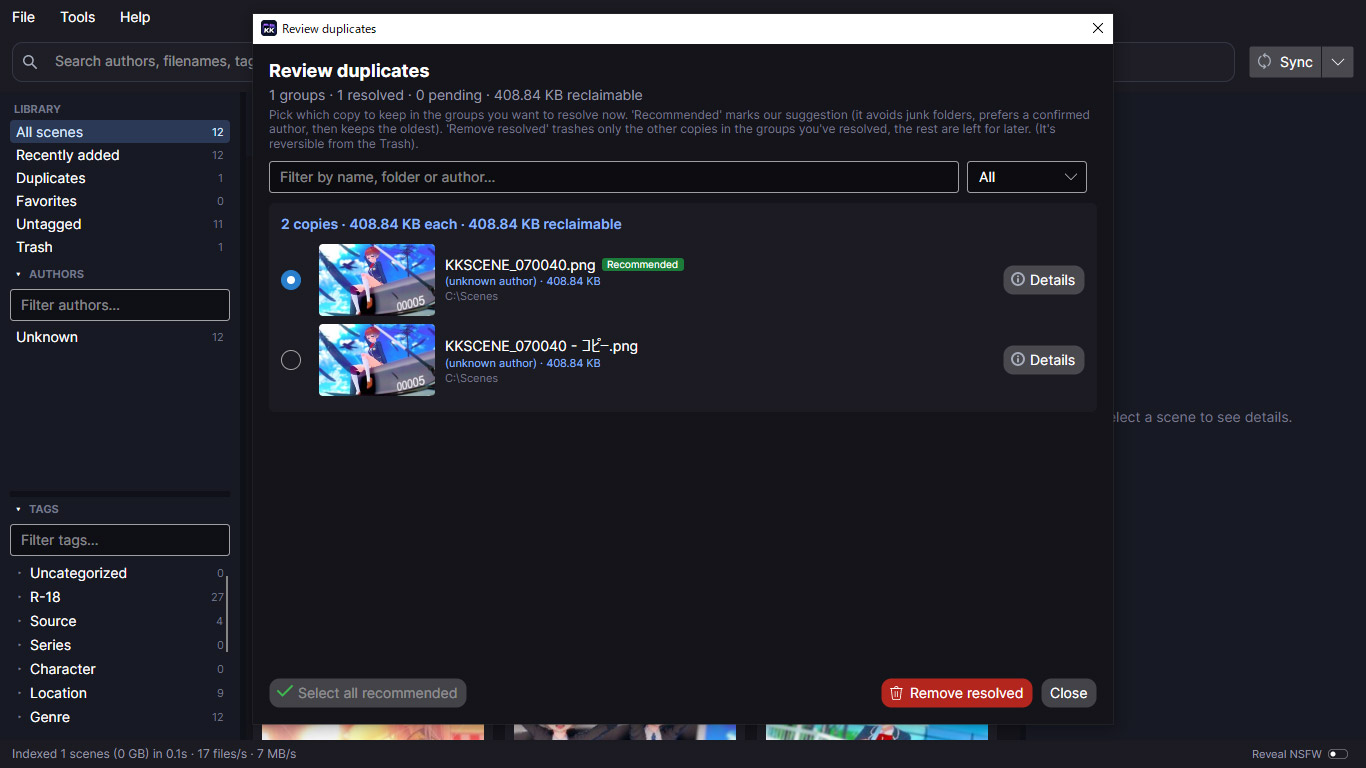Select radio for the コピー copy file
This screenshot has height=768, width=1366.
(x=291, y=360)
